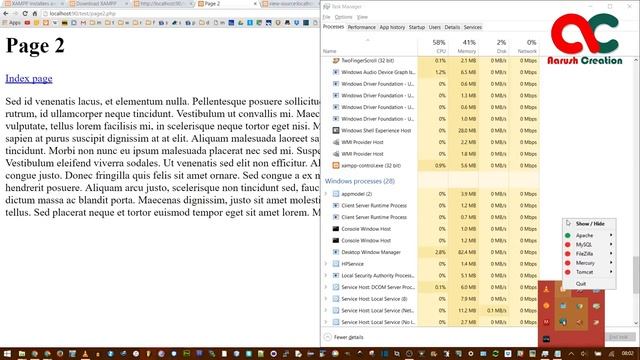640x360 pixels.
Task: Follow the Index page link
Action: coord(29,78)
